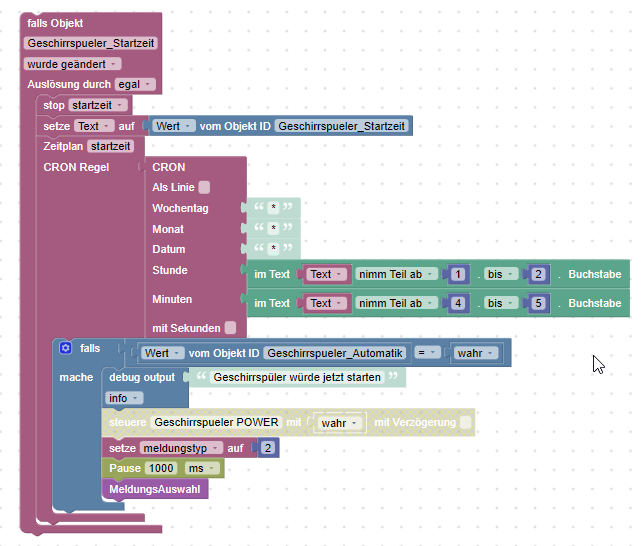Open the gear mutator on the falls block
The height and width of the screenshot is (546, 643).
click(x=65, y=348)
